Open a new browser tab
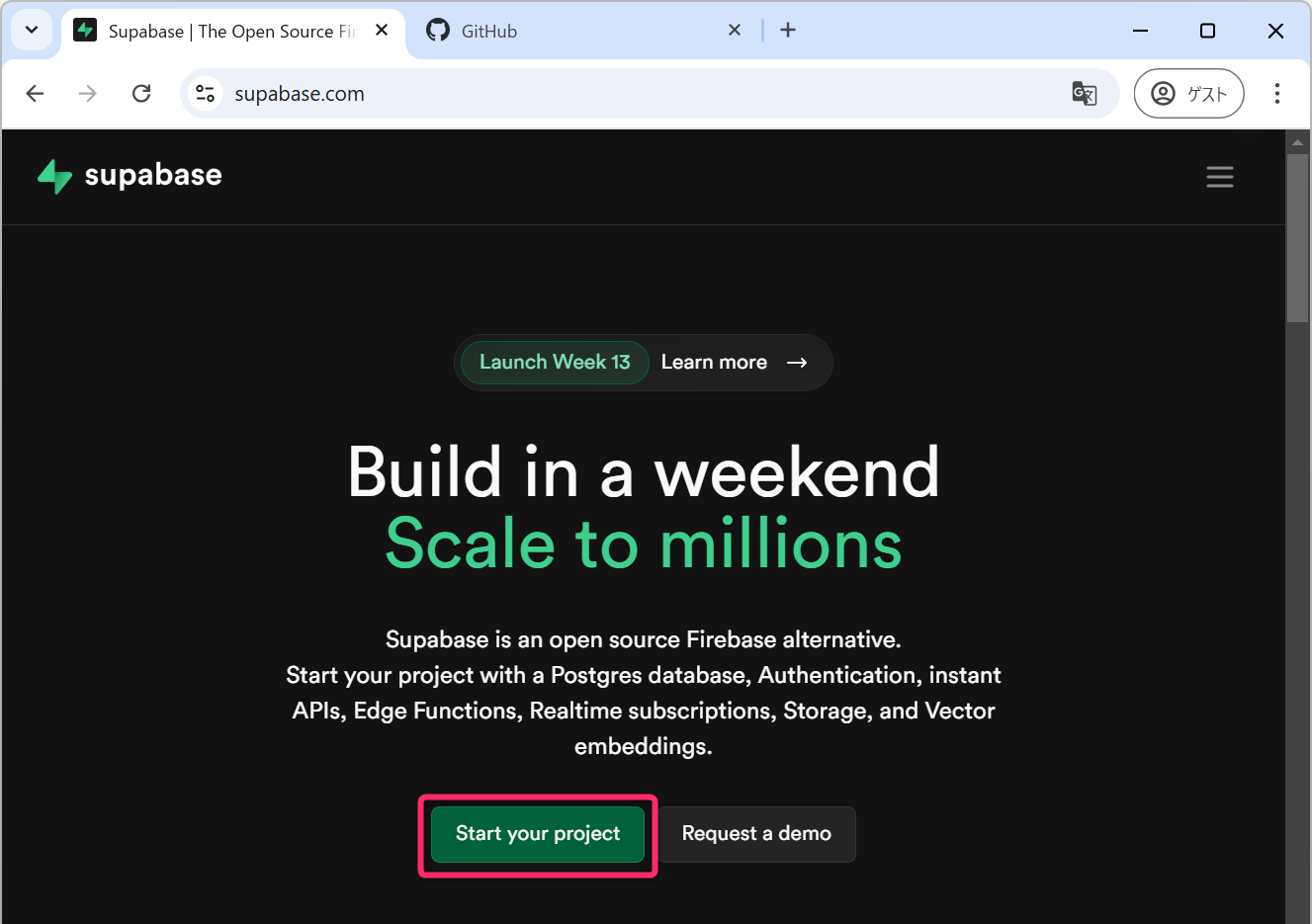Screen dimensions: 1312x924 tap(787, 31)
